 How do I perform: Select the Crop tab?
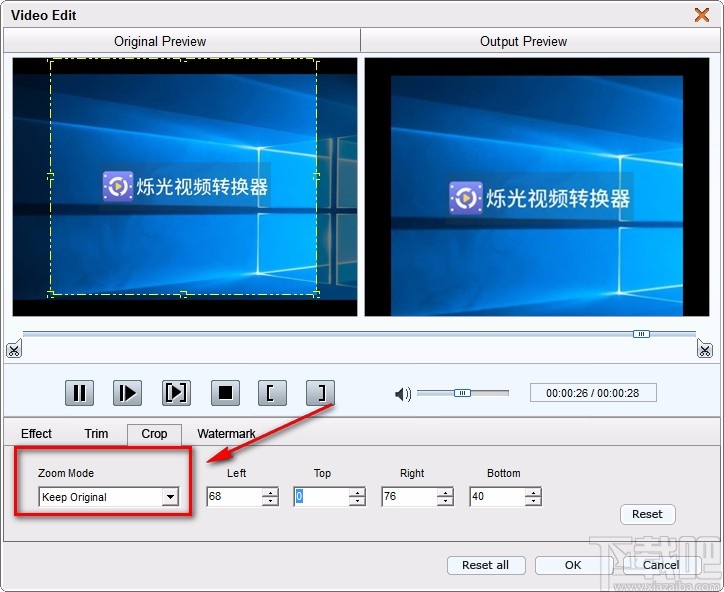point(154,434)
